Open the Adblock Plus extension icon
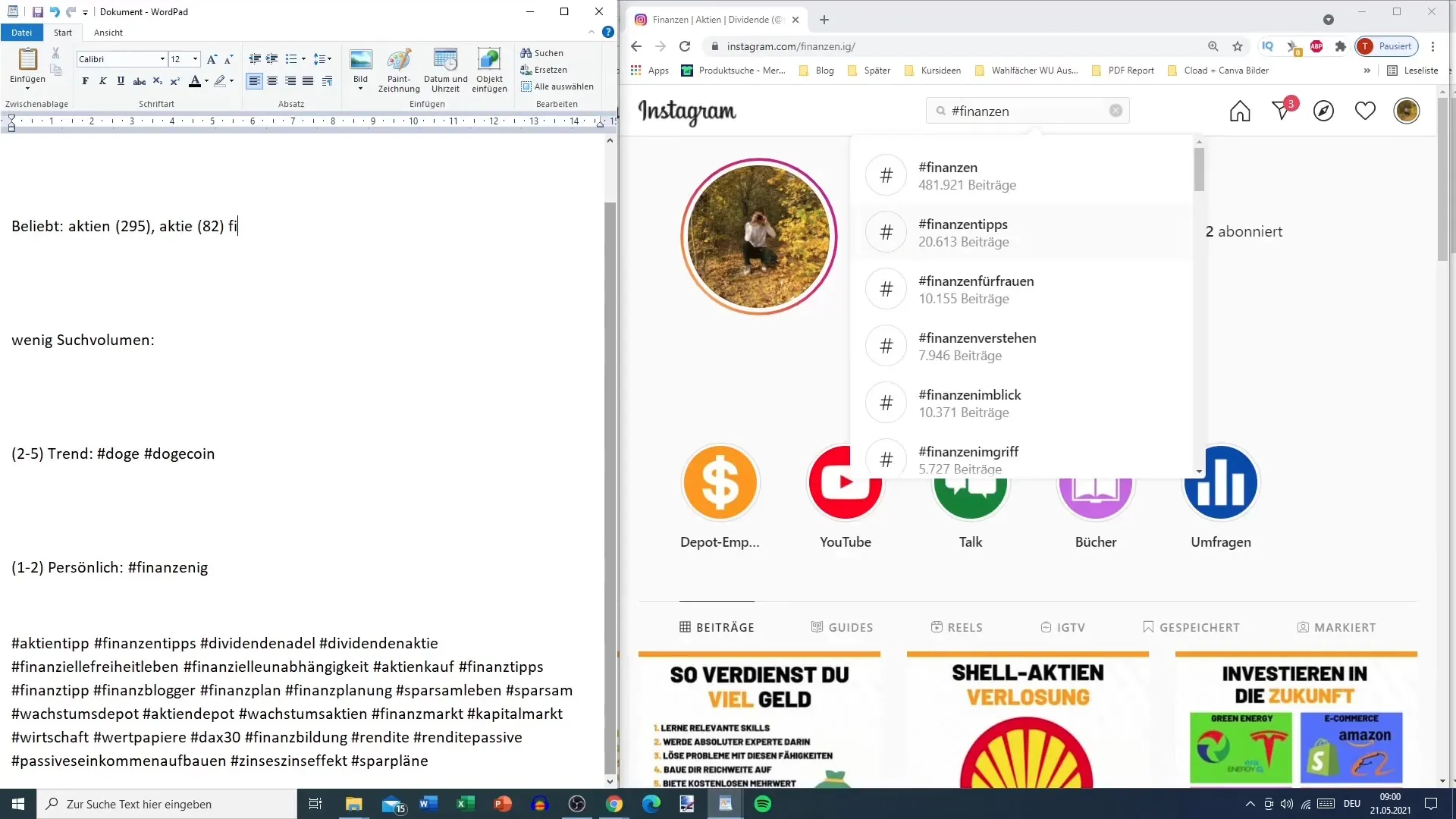The height and width of the screenshot is (819, 1456). 1316,46
